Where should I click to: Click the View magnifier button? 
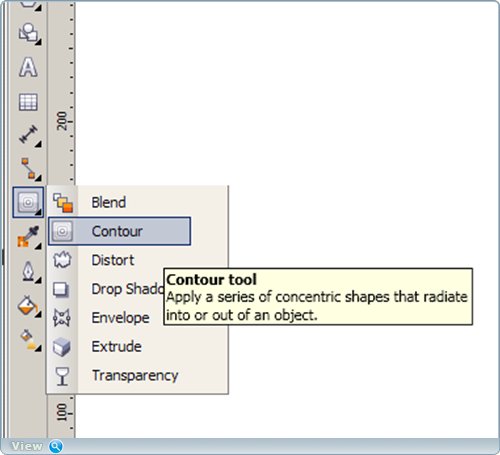pos(56,446)
